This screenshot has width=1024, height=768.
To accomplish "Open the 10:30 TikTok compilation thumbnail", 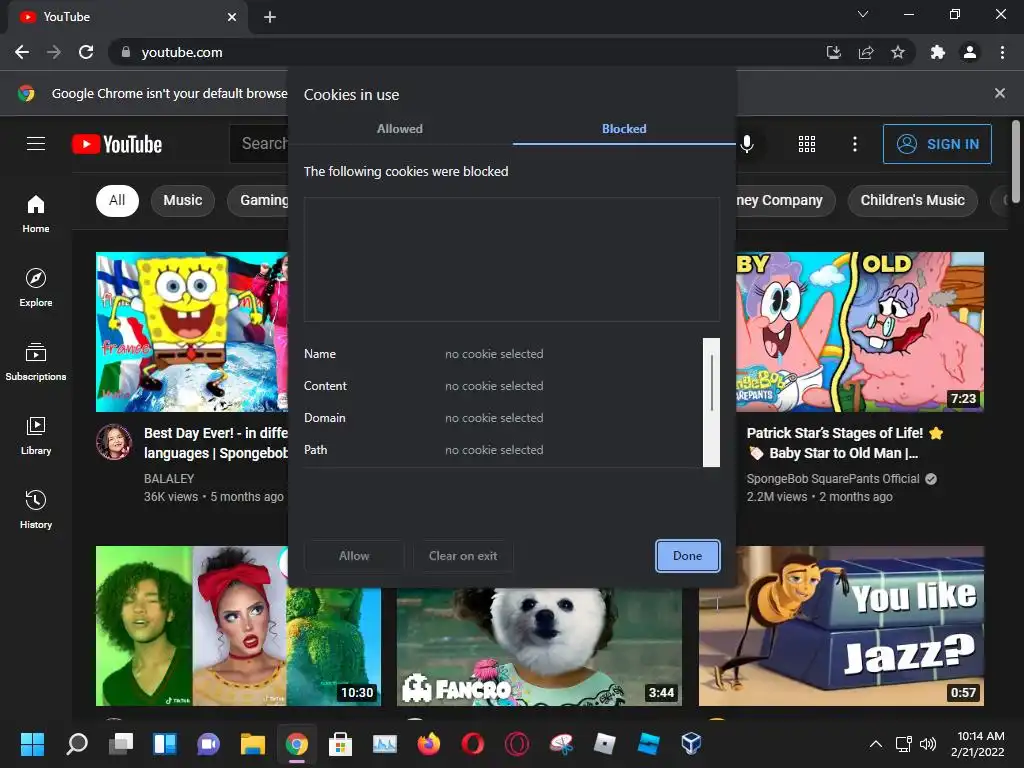I will (238, 626).
